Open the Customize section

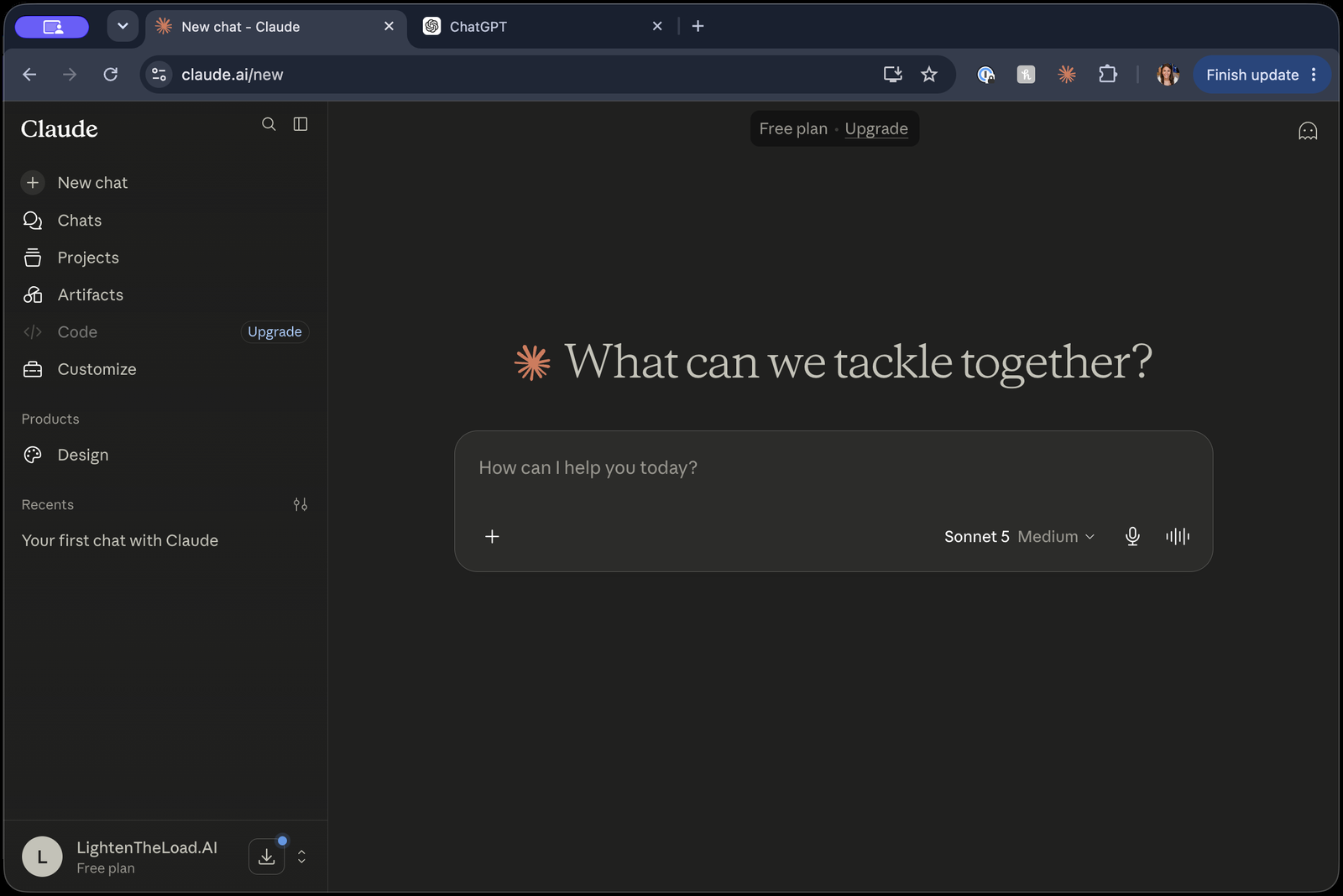(x=165, y=369)
